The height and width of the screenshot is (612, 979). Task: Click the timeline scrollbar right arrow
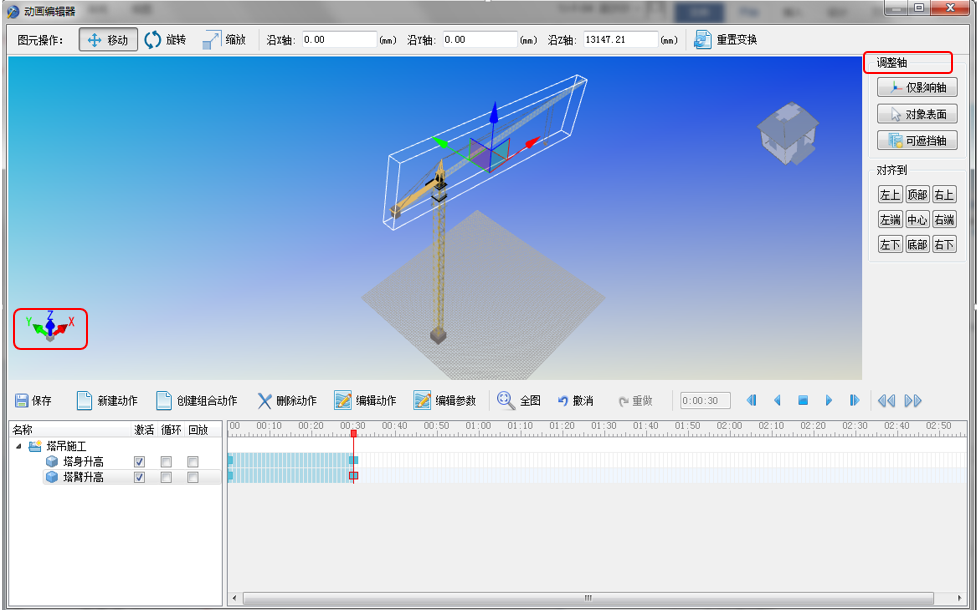tap(960, 598)
